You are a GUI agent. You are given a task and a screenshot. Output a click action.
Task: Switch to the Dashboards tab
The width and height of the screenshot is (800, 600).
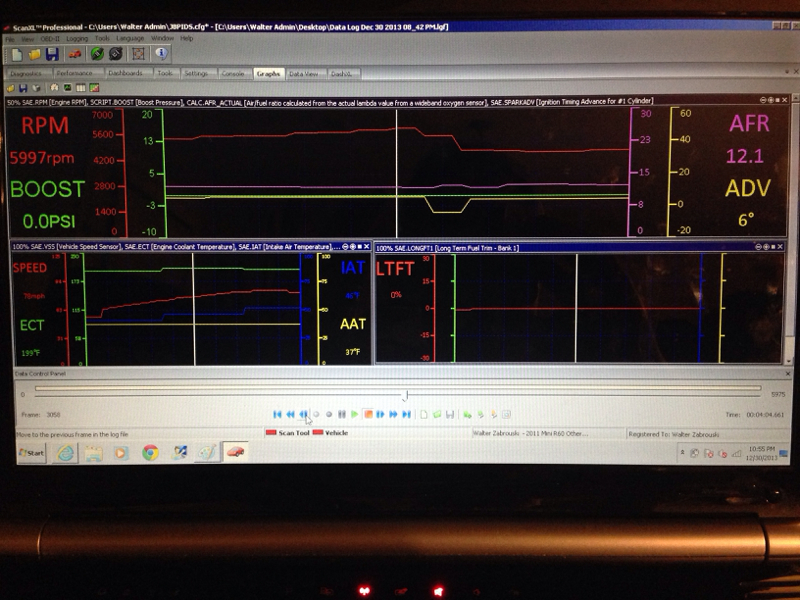click(x=125, y=73)
